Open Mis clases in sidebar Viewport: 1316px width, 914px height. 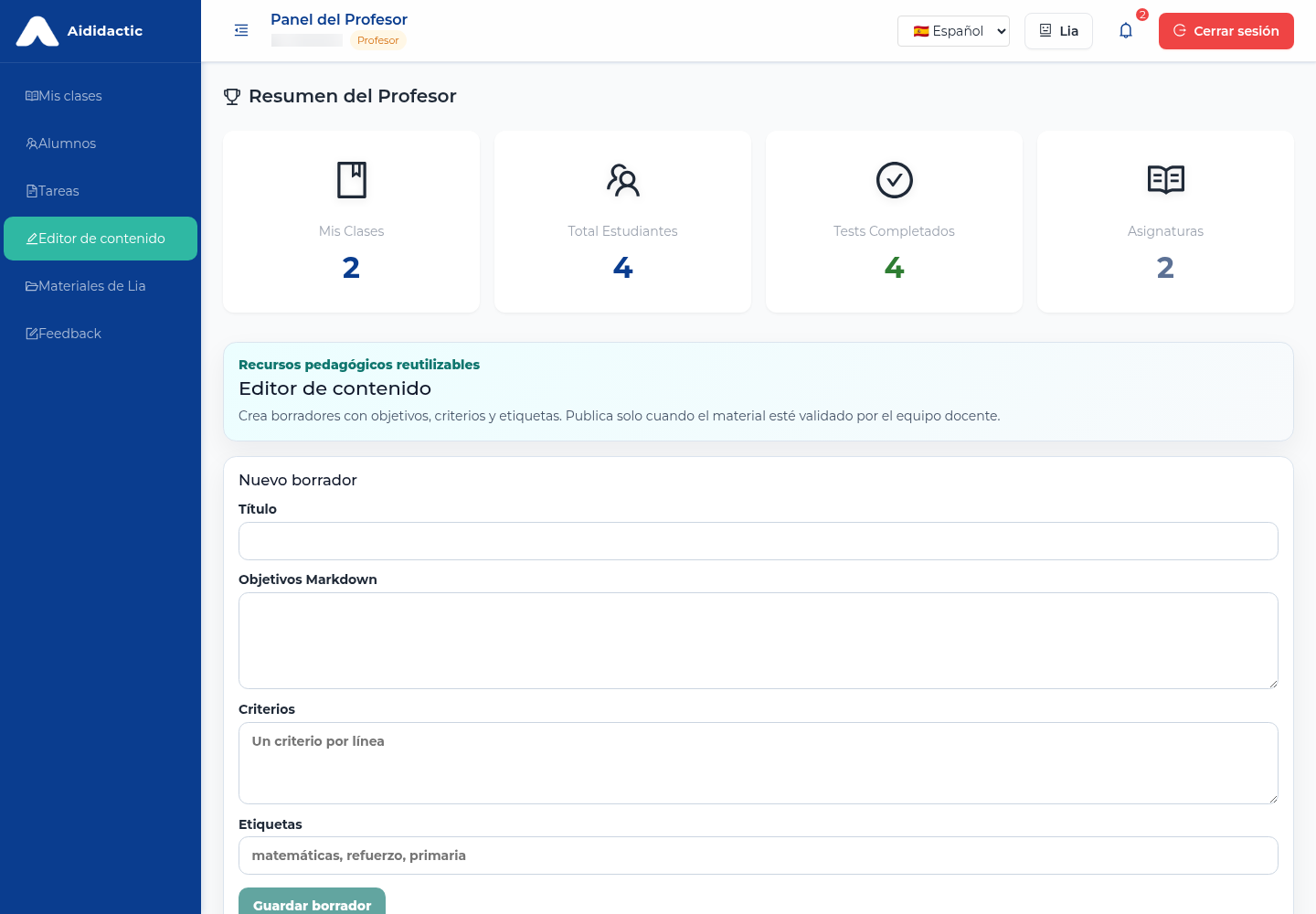click(x=101, y=96)
